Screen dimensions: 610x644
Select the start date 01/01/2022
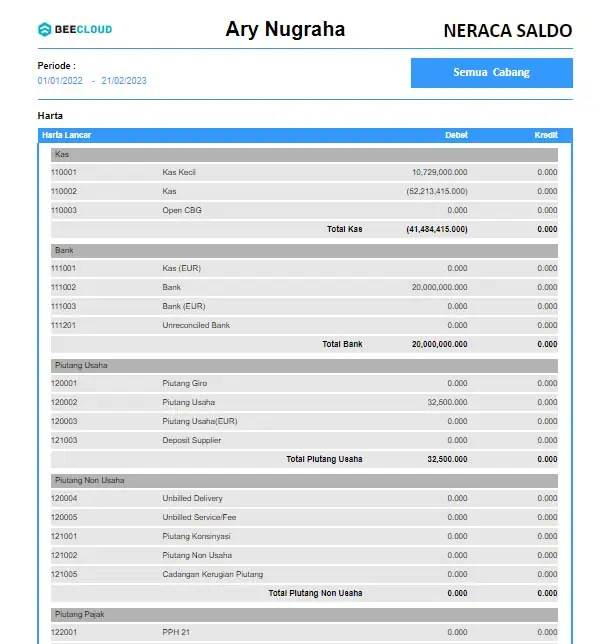click(60, 80)
